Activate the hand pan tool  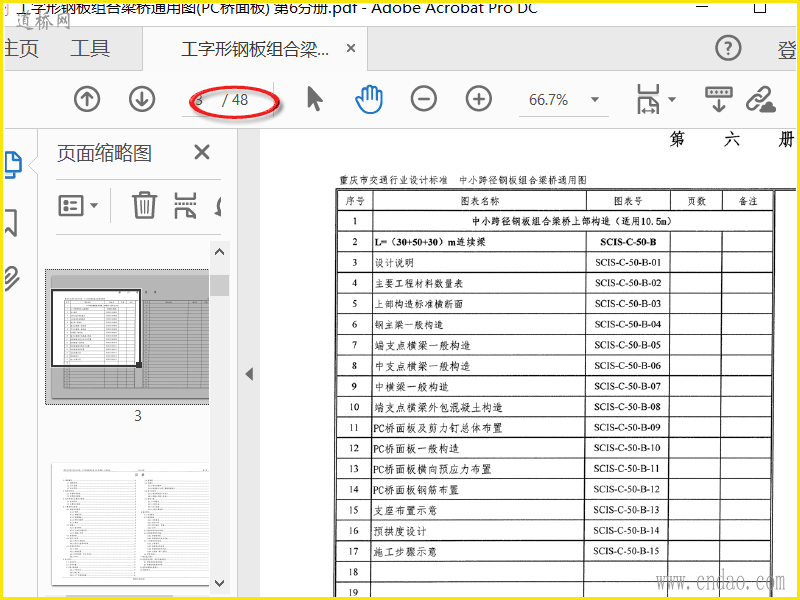369,99
